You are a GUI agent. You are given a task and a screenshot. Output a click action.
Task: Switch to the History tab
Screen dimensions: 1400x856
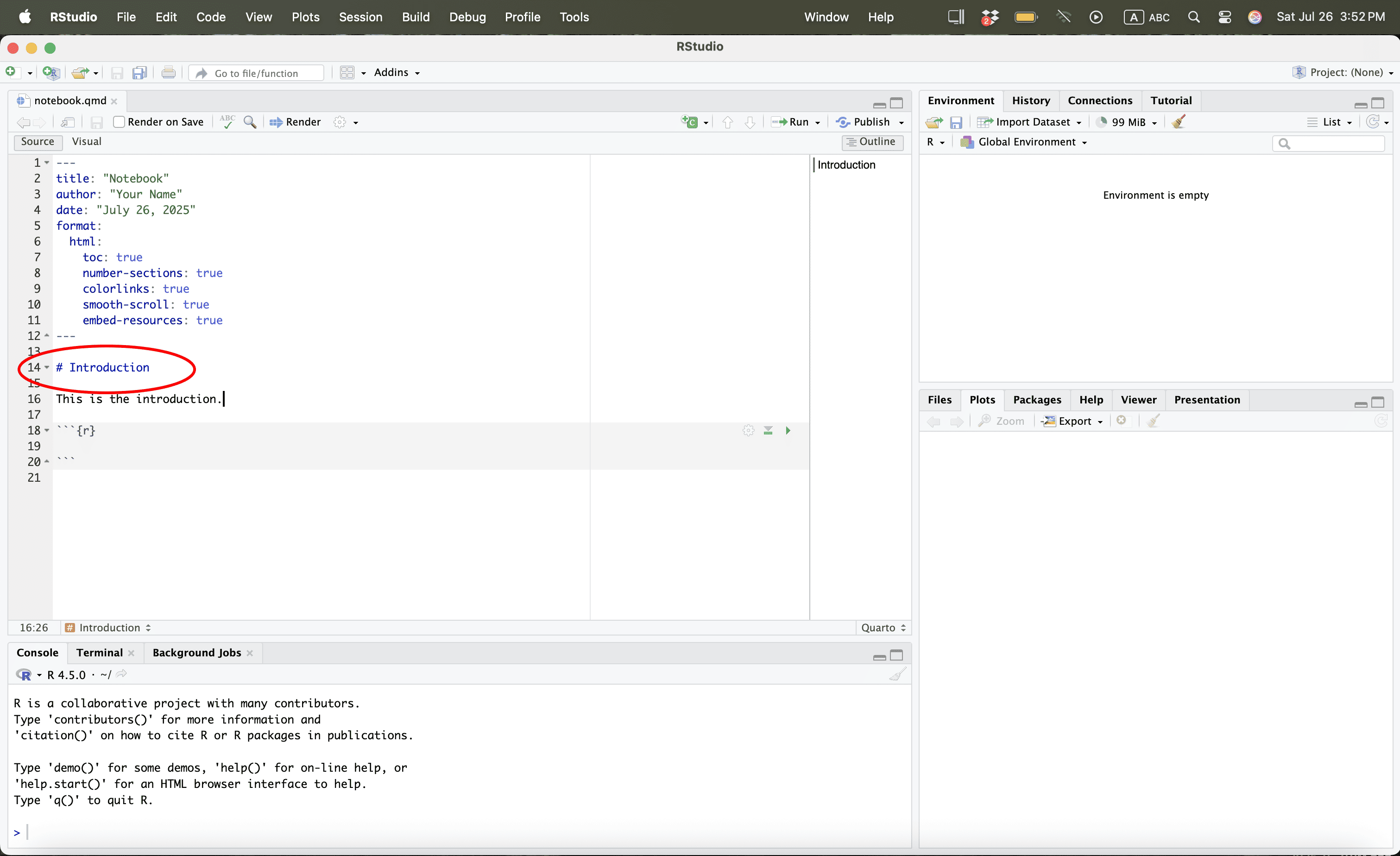[1031, 101]
